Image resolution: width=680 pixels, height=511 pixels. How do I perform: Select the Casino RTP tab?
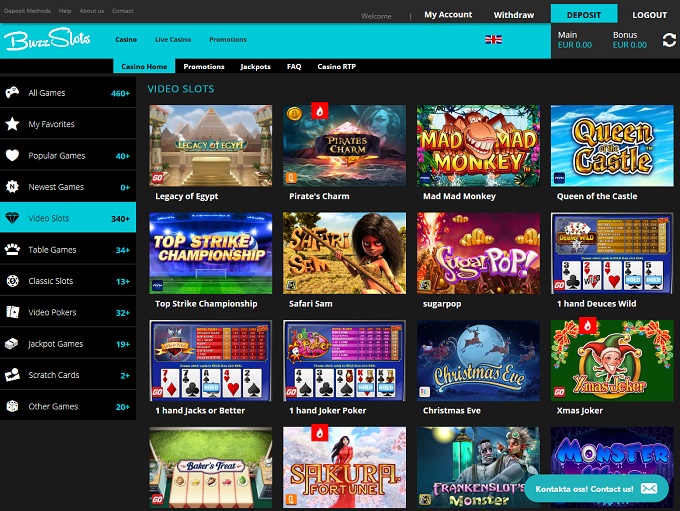[x=336, y=66]
